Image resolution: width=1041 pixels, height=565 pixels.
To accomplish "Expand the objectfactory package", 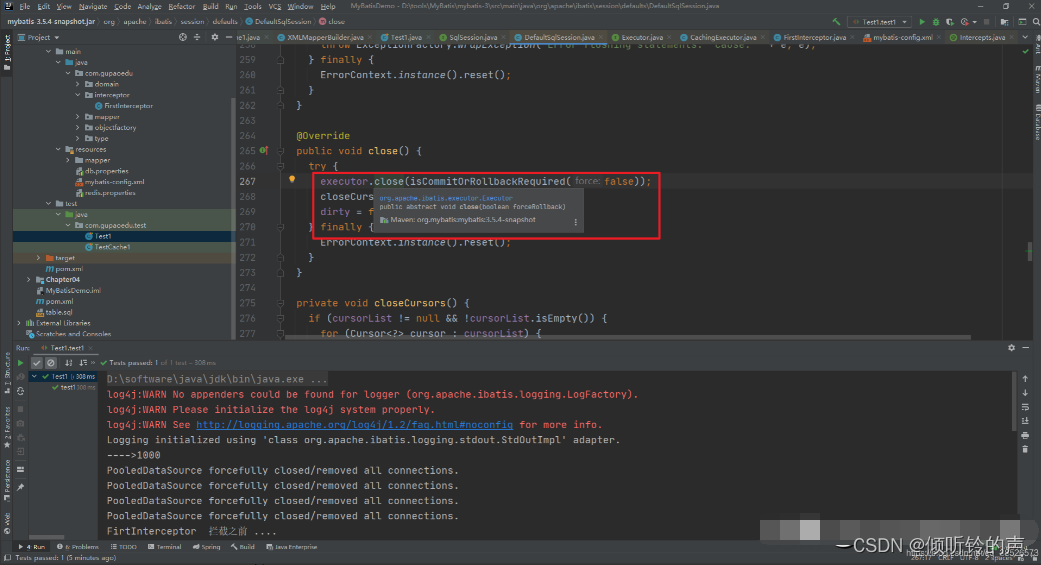I will (x=78, y=127).
